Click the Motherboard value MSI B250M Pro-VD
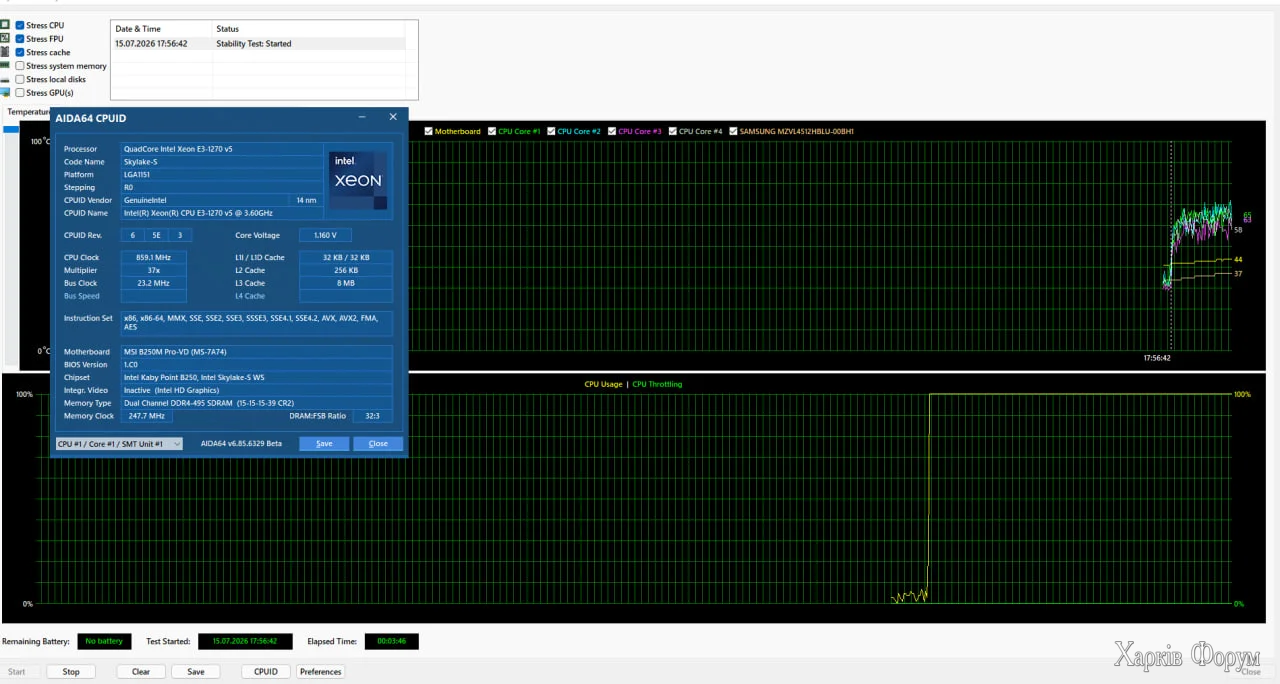Image resolution: width=1280 pixels, height=684 pixels. point(257,352)
